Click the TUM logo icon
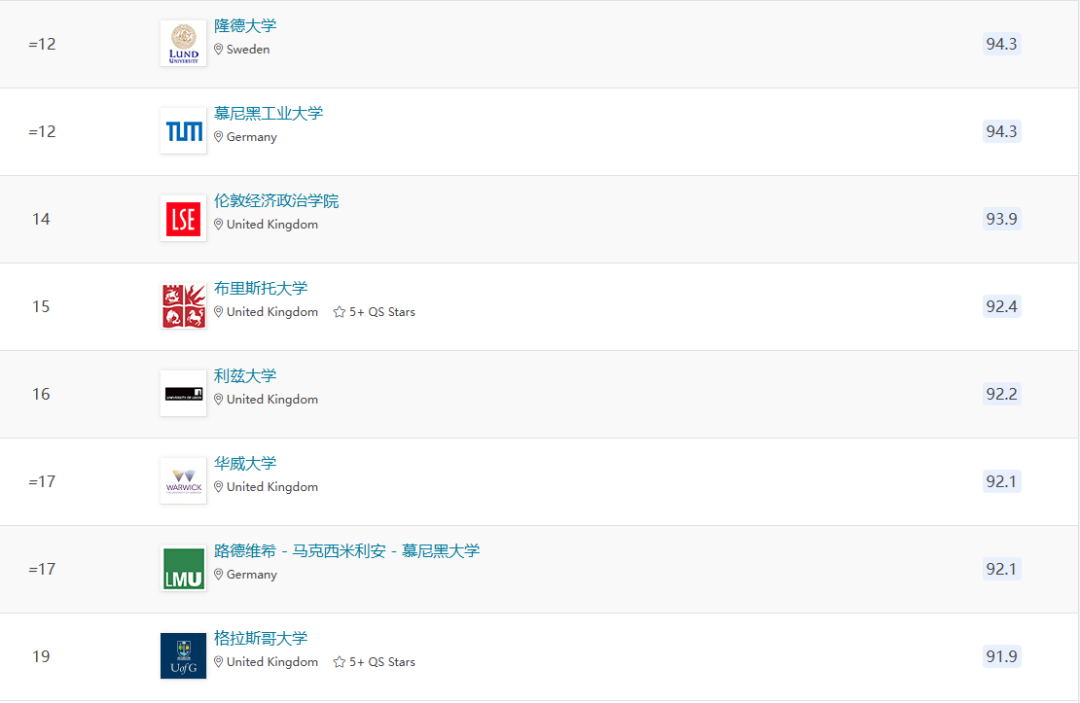1080x703 pixels. pos(183,131)
